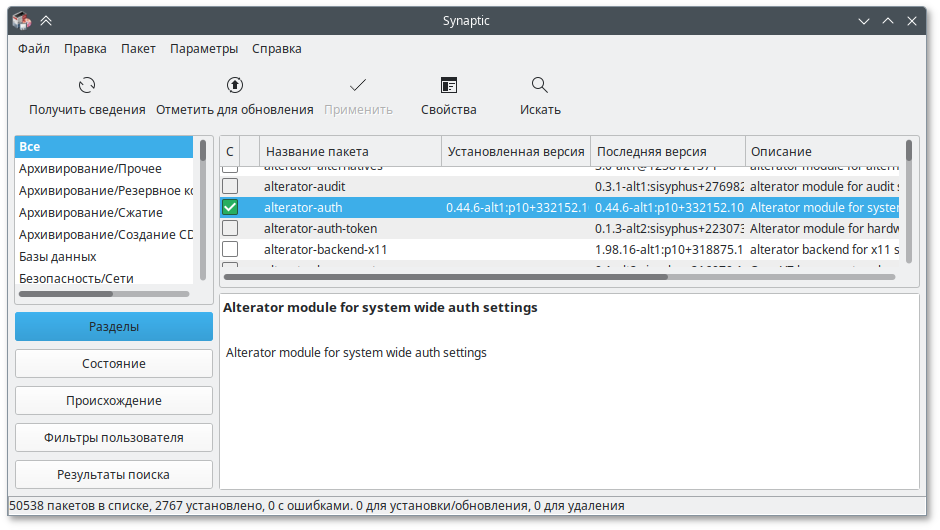The width and height of the screenshot is (940, 530).
Task: Open Результаты поиска view
Action: pos(114,475)
